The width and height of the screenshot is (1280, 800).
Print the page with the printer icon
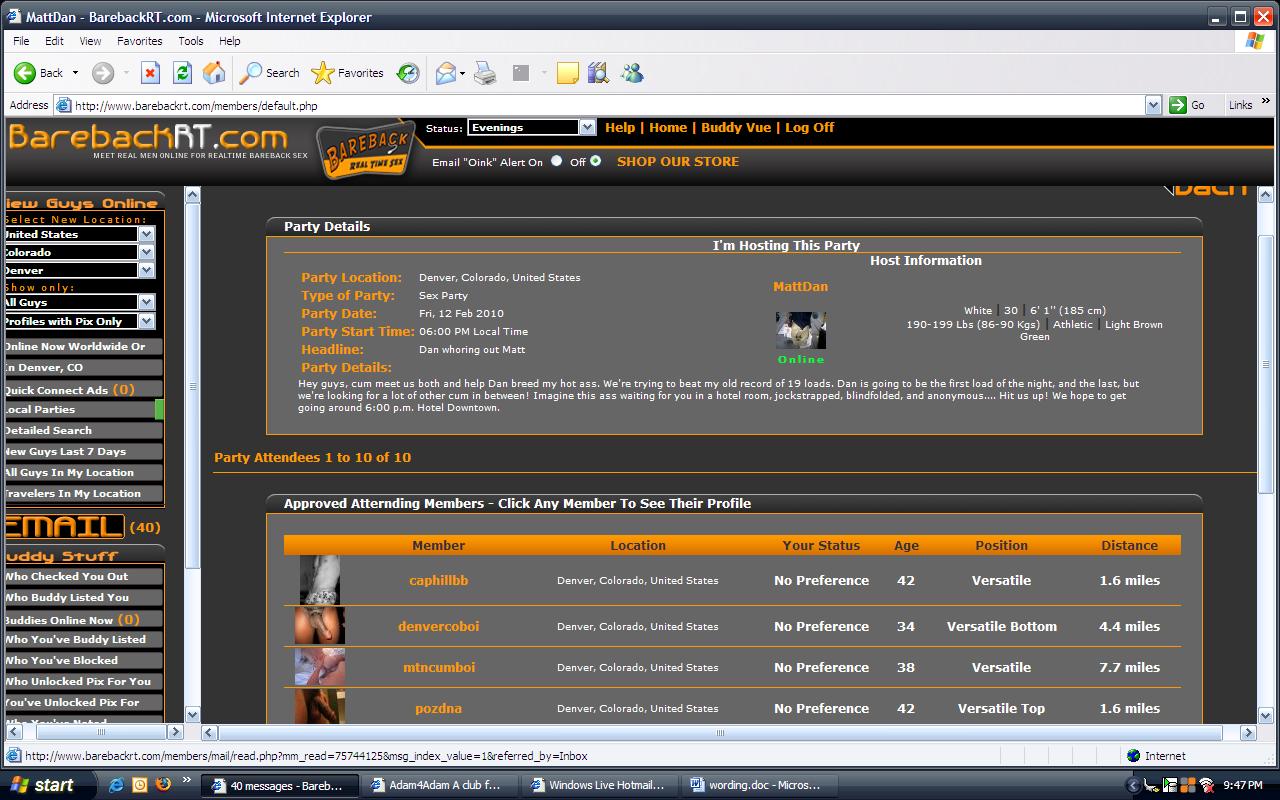(x=485, y=73)
